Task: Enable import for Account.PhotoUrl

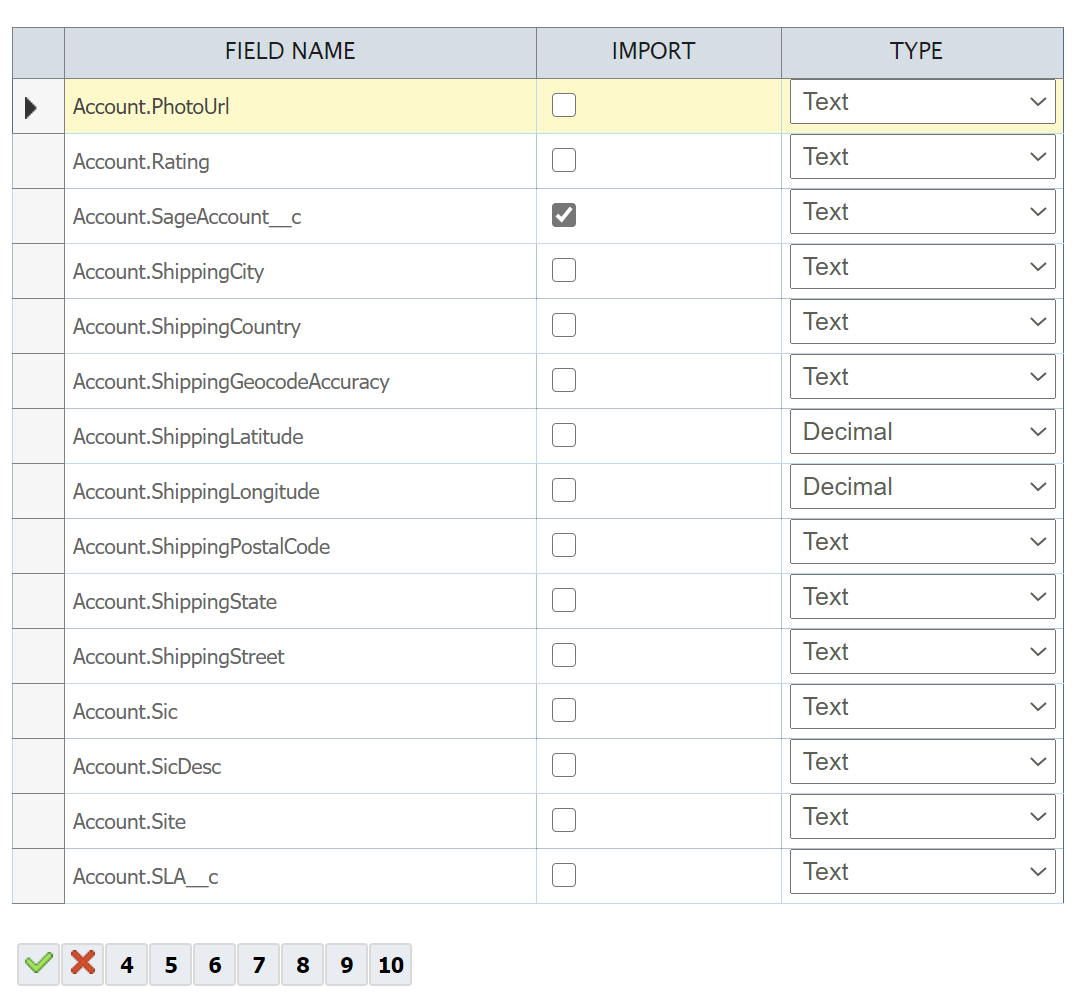Action: (x=564, y=105)
